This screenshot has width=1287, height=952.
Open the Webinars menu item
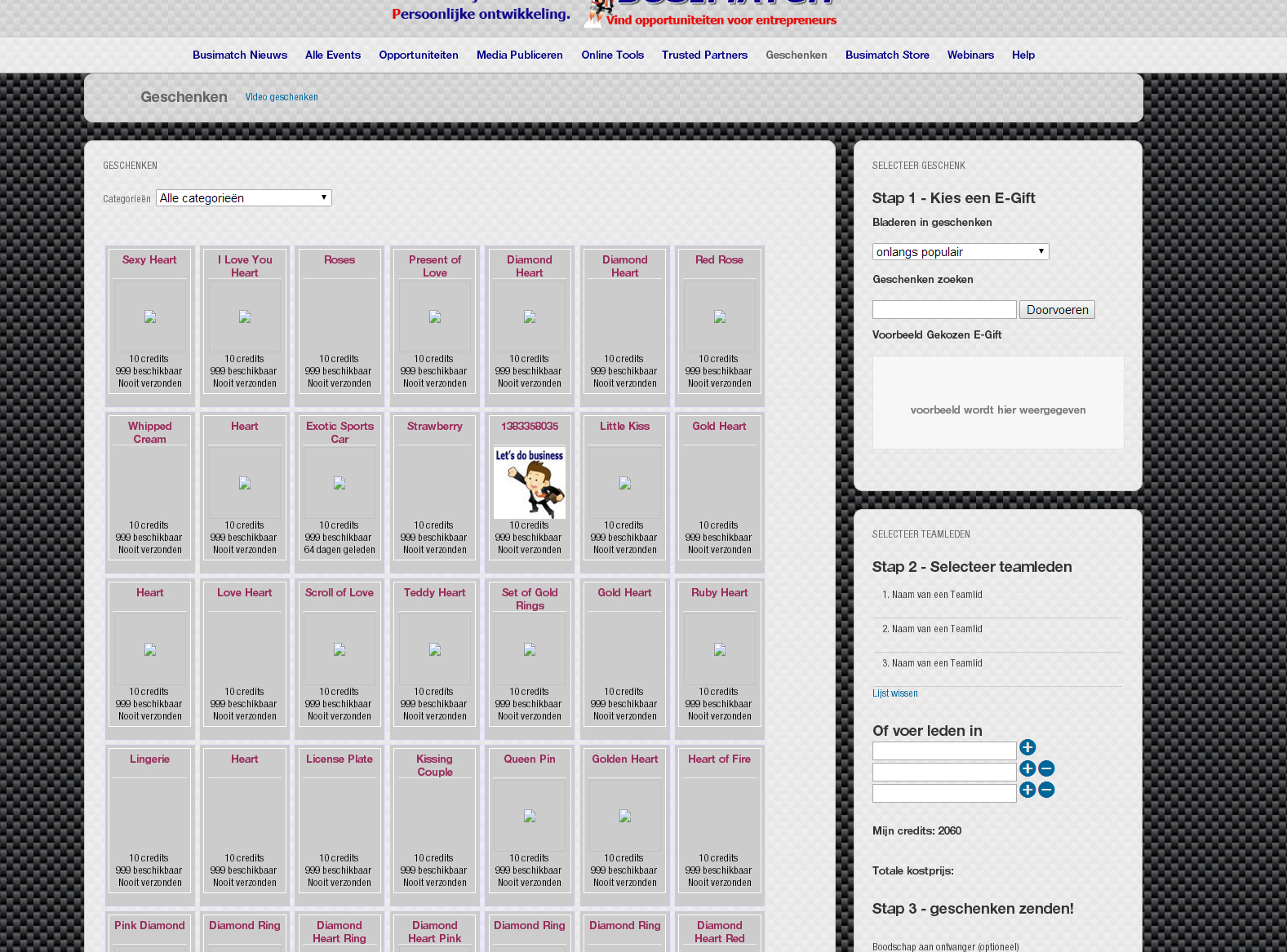(x=970, y=55)
